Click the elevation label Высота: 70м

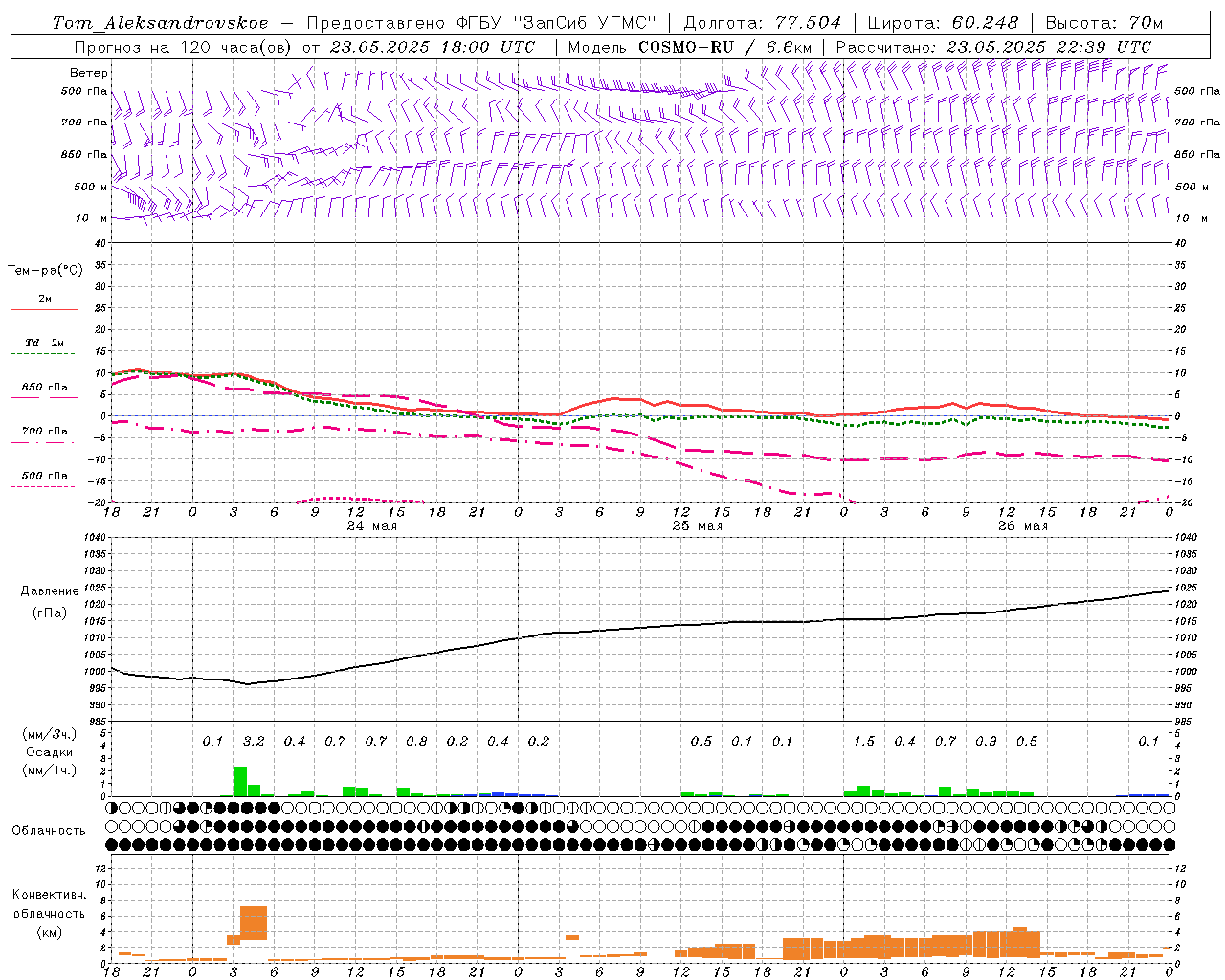click(1104, 23)
